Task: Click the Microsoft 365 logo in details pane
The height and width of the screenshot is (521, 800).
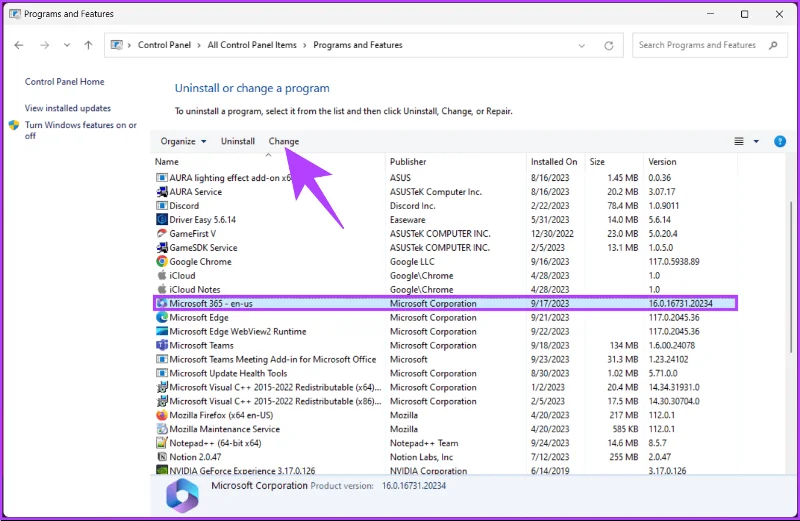Action: 182,495
